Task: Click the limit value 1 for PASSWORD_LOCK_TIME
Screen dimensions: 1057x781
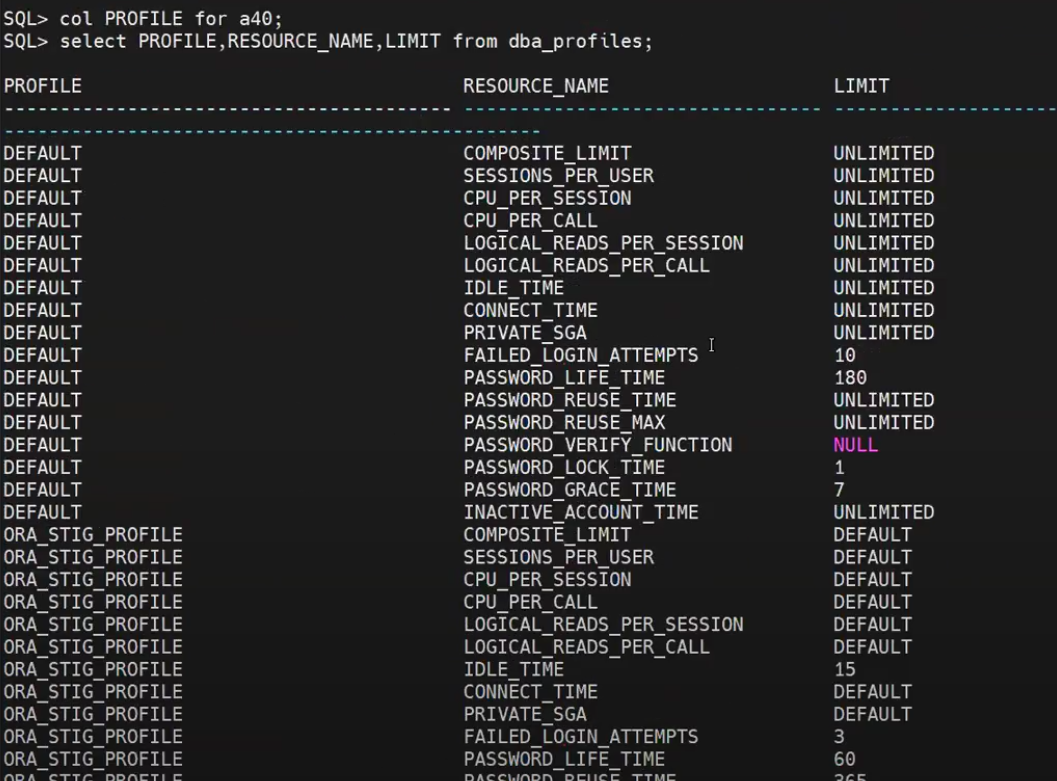Action: [x=839, y=468]
